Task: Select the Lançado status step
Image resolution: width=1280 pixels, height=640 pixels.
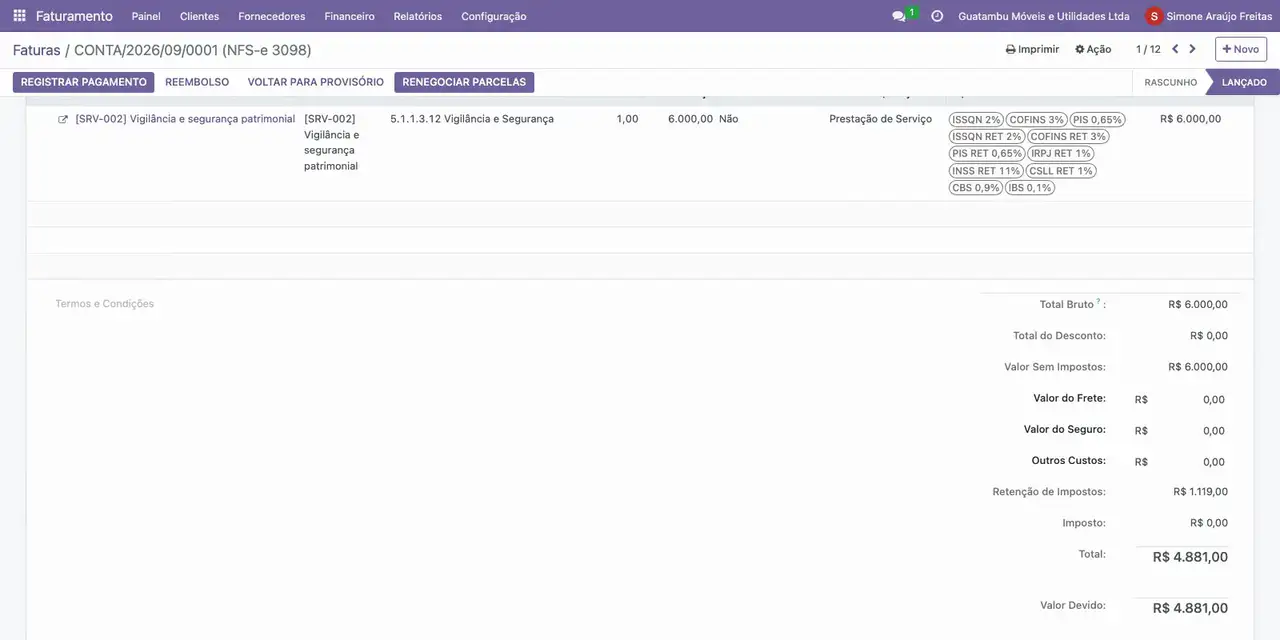Action: [1244, 82]
